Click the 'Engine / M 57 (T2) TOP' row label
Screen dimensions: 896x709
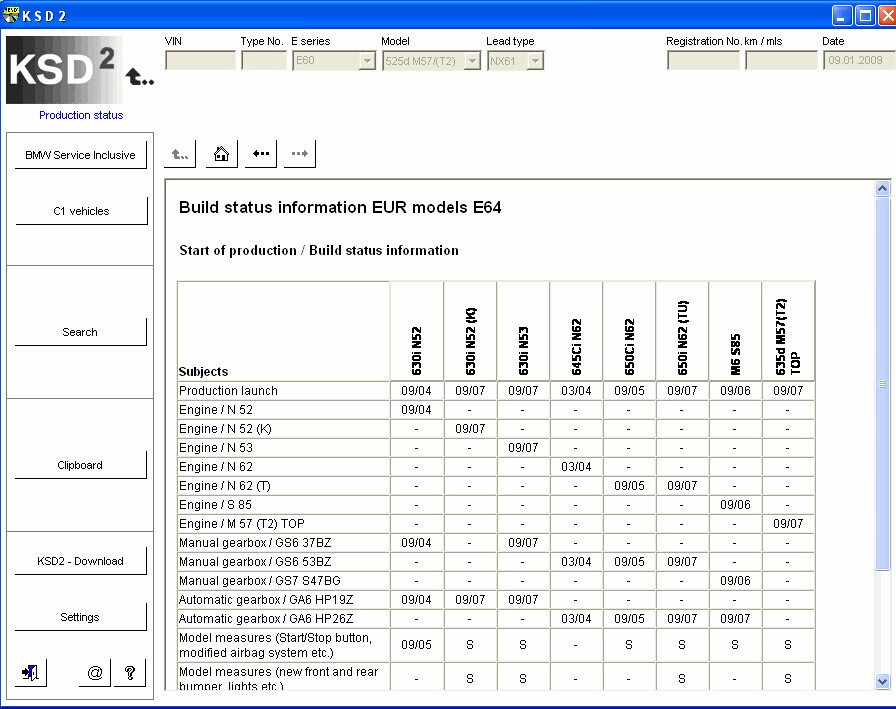[x=242, y=523]
